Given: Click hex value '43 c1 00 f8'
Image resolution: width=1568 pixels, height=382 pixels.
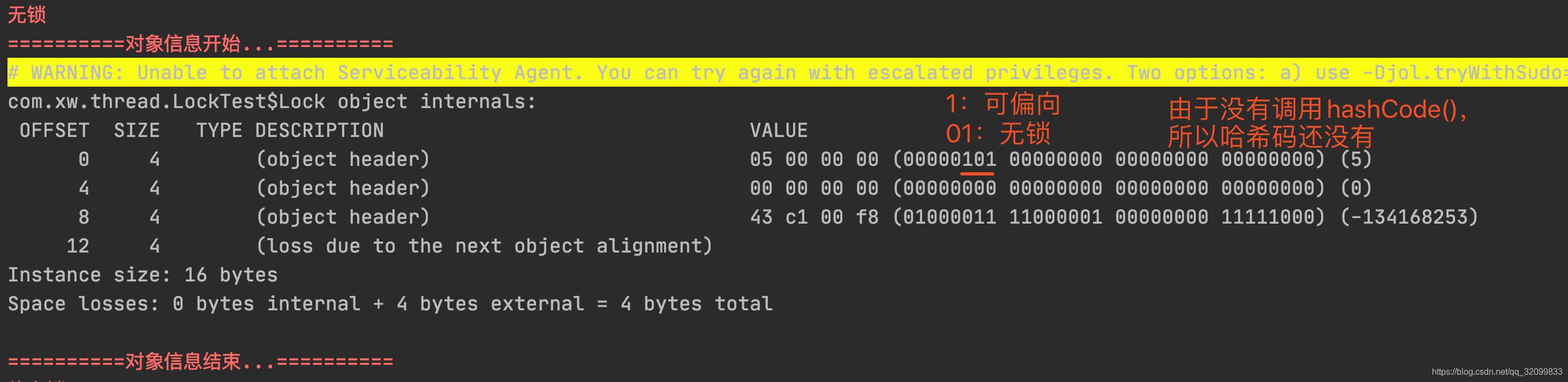Looking at the screenshot, I should pos(814,217).
